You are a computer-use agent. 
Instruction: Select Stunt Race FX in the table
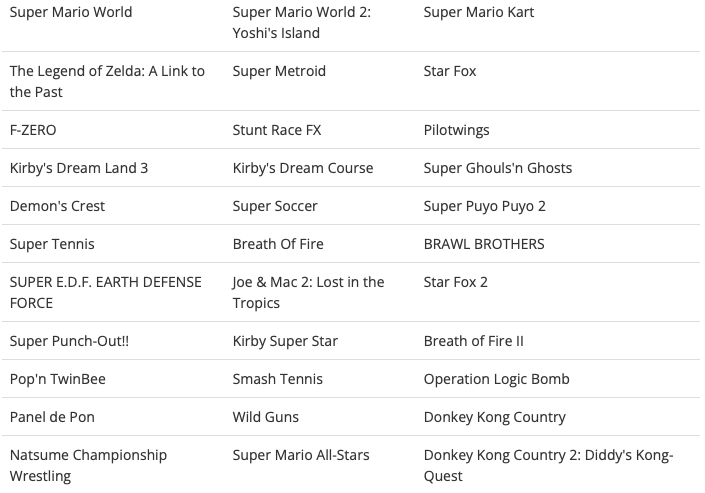click(277, 130)
